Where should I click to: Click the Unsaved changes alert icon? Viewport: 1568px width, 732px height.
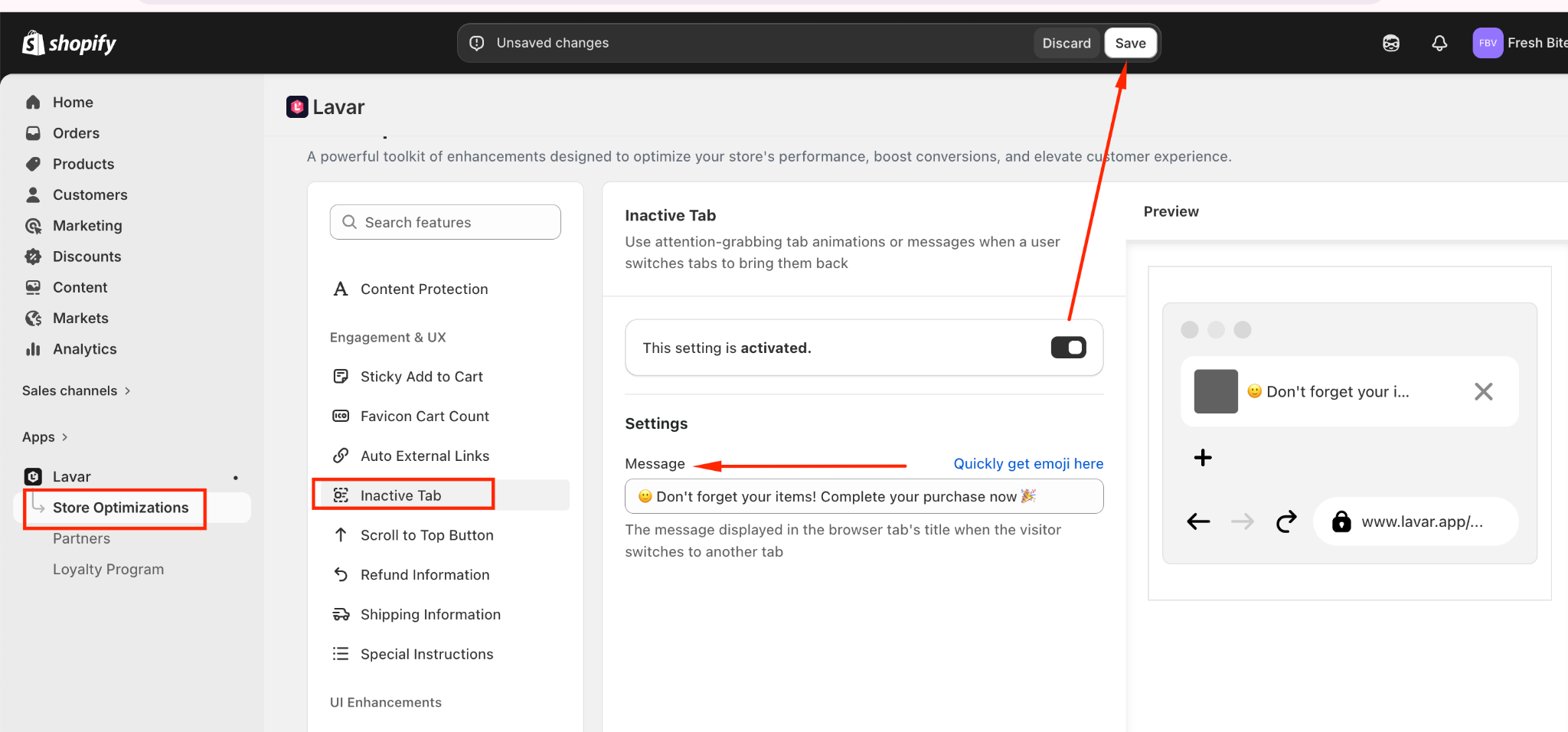(477, 43)
